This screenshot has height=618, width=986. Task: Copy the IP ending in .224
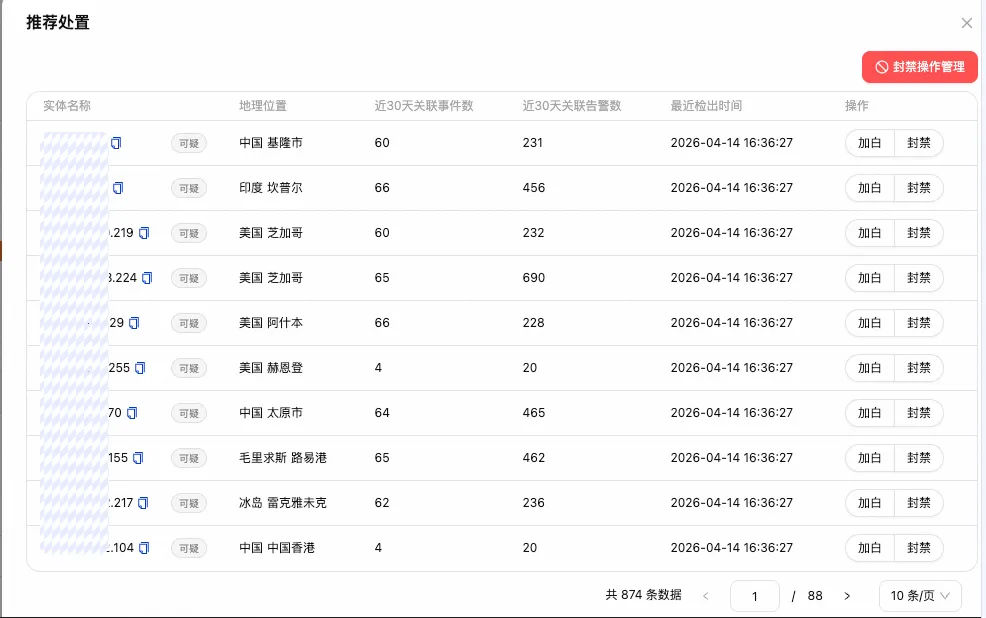tap(147, 278)
